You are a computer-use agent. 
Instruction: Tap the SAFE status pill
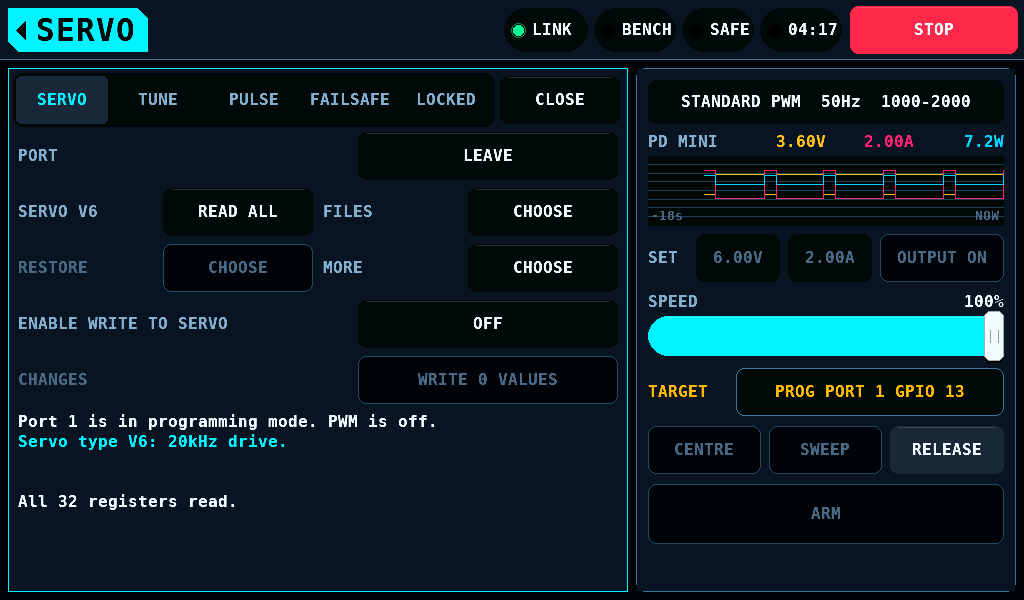(718, 30)
